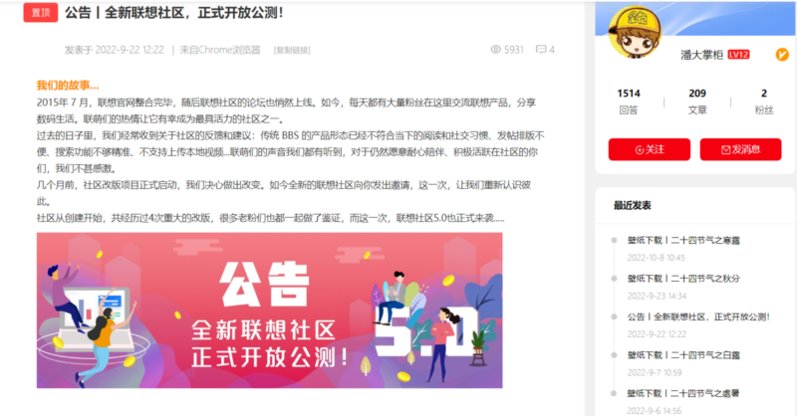Open the 壁纸下载 二十四节气之处暑 post
Viewport: 797px width, 416px height.
[x=684, y=393]
